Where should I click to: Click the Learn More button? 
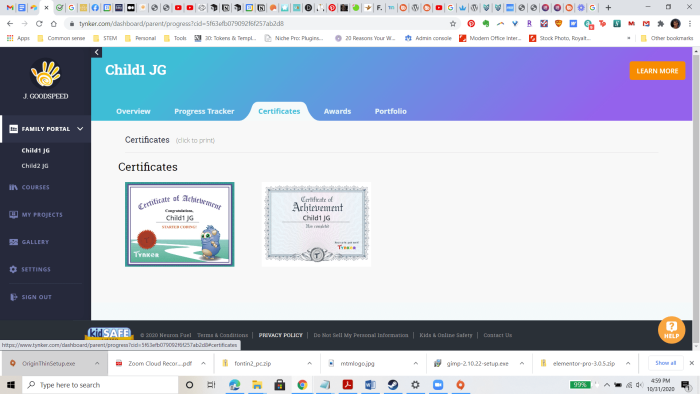[657, 71]
